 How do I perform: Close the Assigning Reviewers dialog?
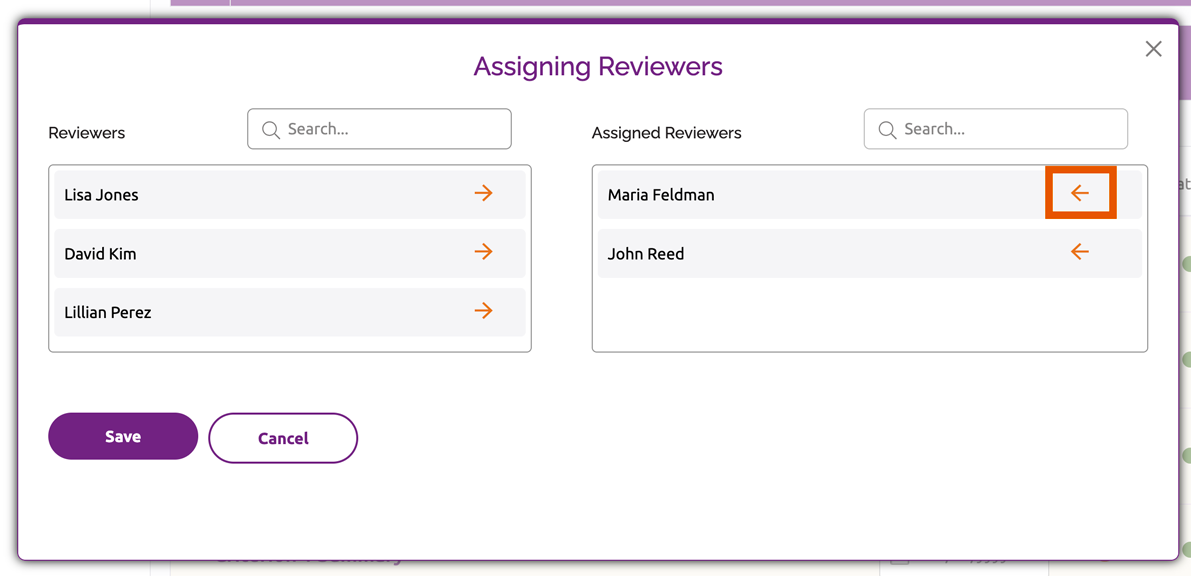click(x=1153, y=48)
